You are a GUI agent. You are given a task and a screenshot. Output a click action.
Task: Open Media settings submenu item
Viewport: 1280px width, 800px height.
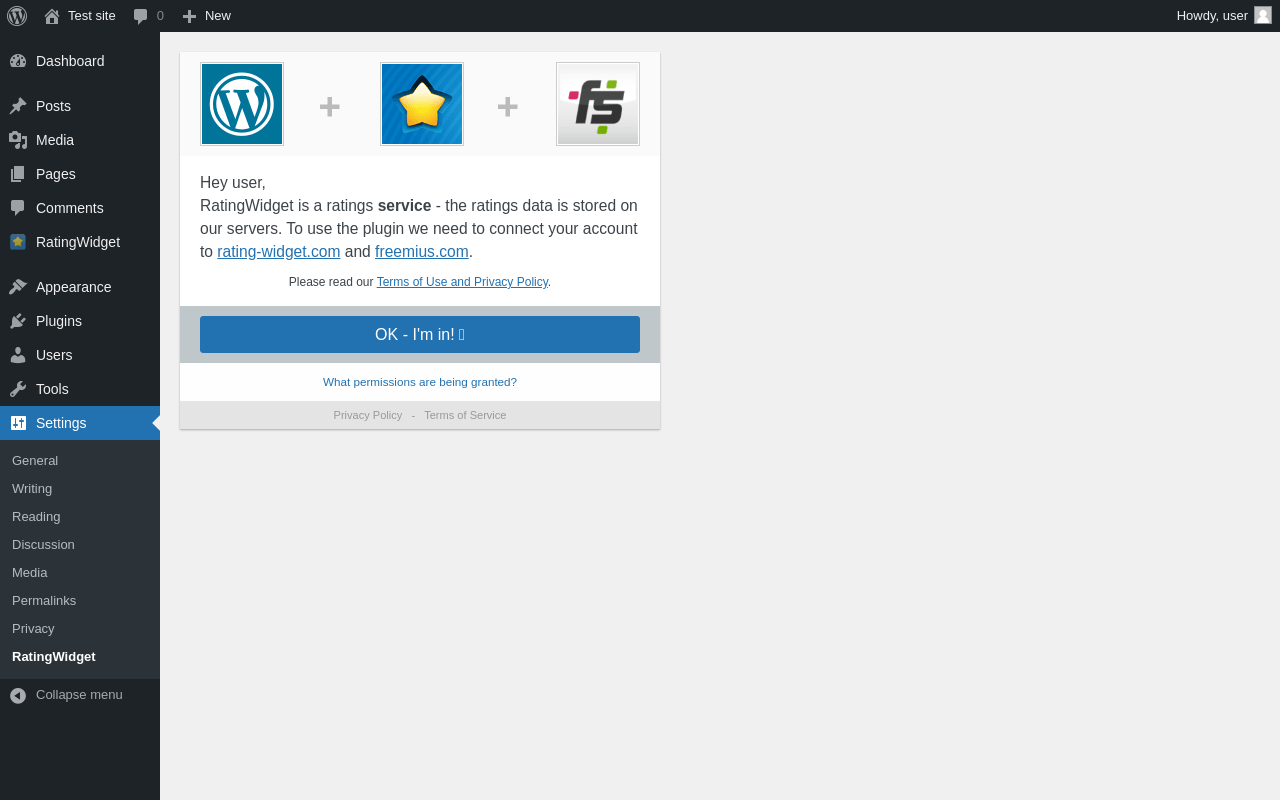click(80, 573)
